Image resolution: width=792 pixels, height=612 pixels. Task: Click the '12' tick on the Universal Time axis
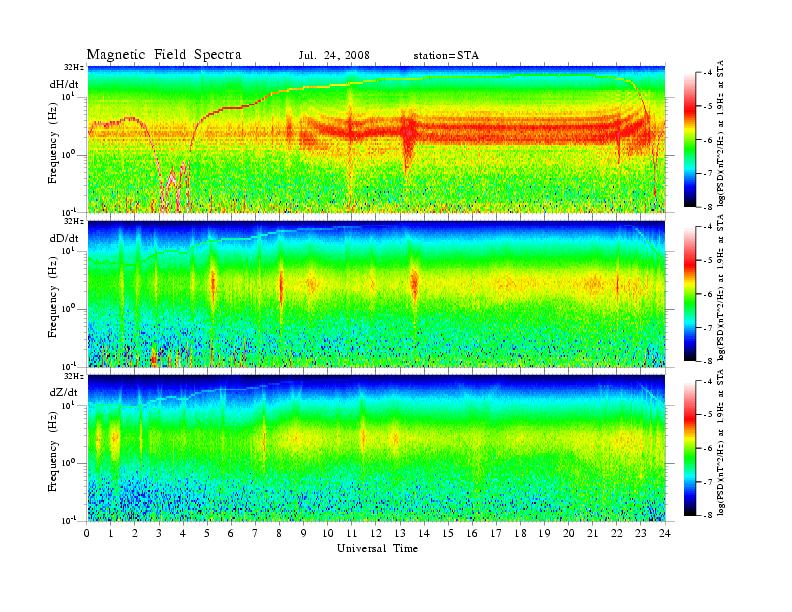375,533
